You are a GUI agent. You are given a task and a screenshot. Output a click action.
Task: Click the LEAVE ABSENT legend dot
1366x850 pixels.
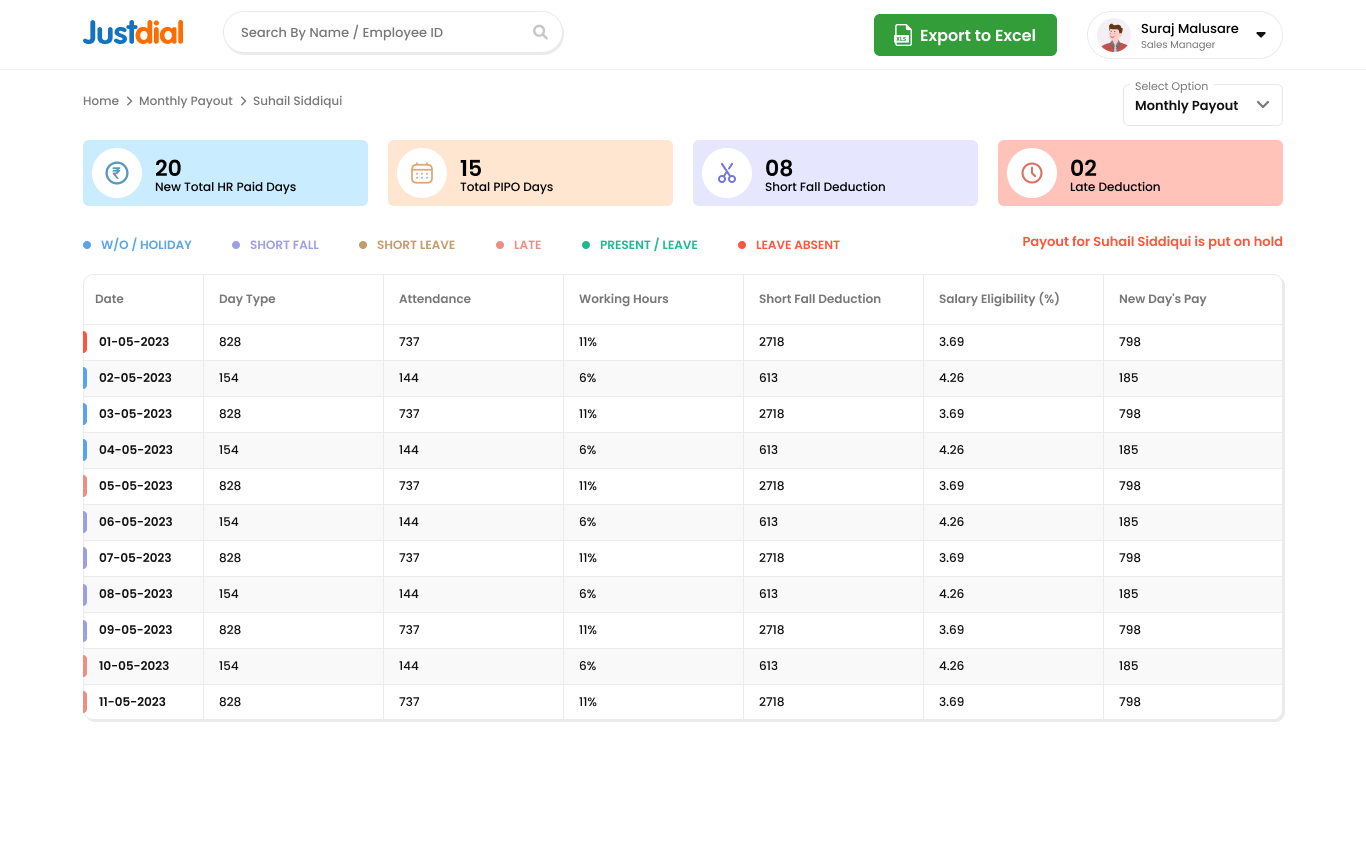pos(742,245)
